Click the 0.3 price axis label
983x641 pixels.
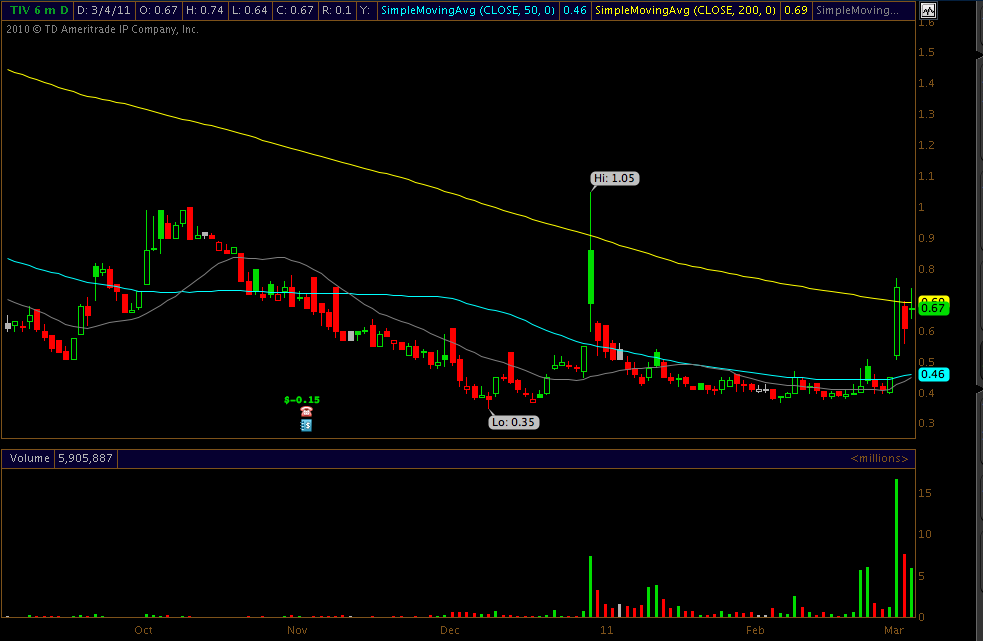pos(926,423)
